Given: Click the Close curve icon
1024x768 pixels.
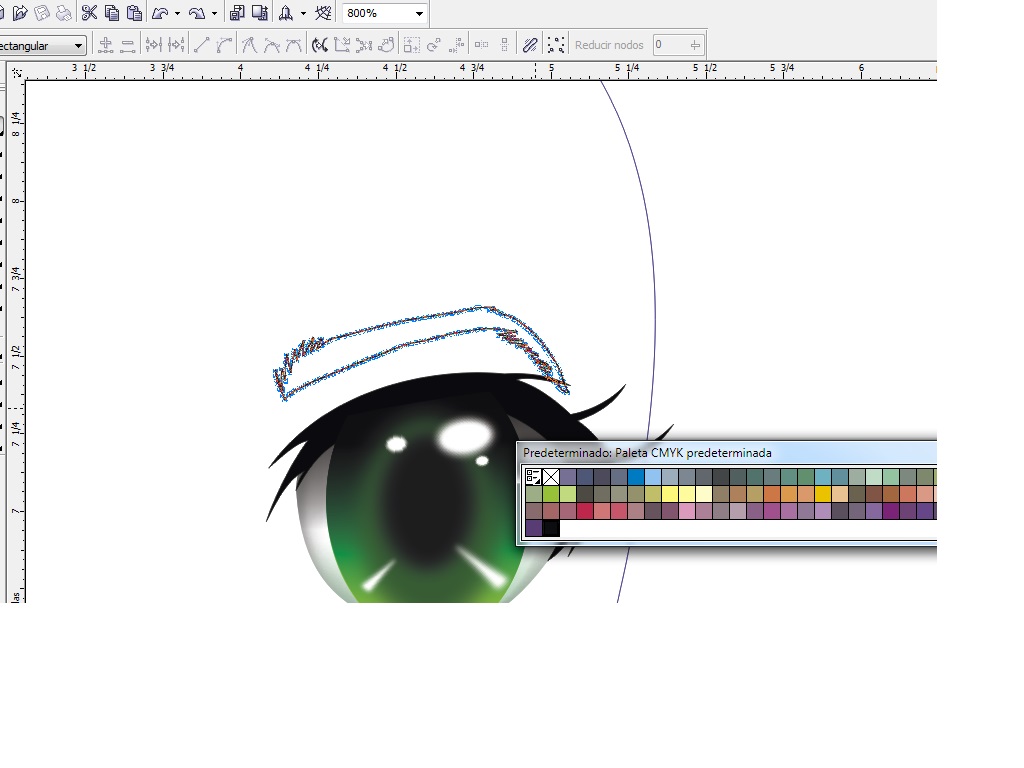Looking at the screenshot, I should (387, 45).
